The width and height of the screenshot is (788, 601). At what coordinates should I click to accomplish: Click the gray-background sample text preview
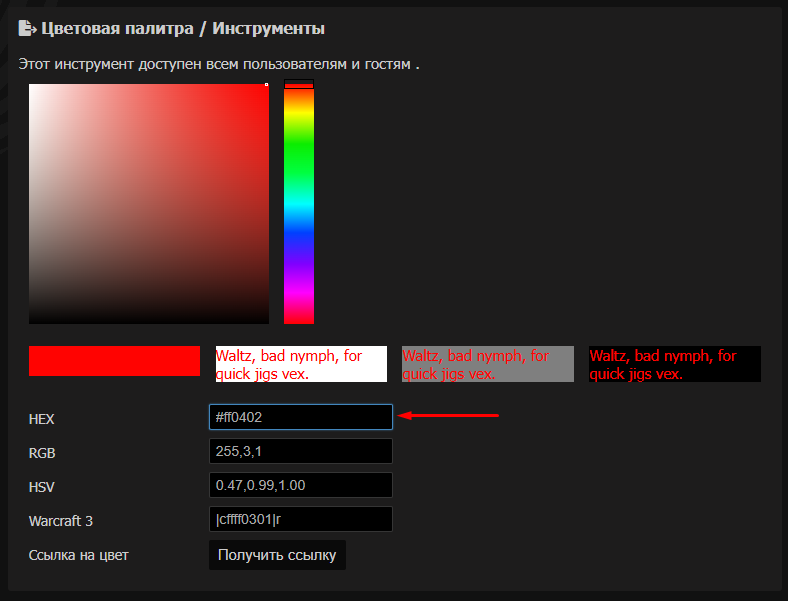[x=488, y=364]
